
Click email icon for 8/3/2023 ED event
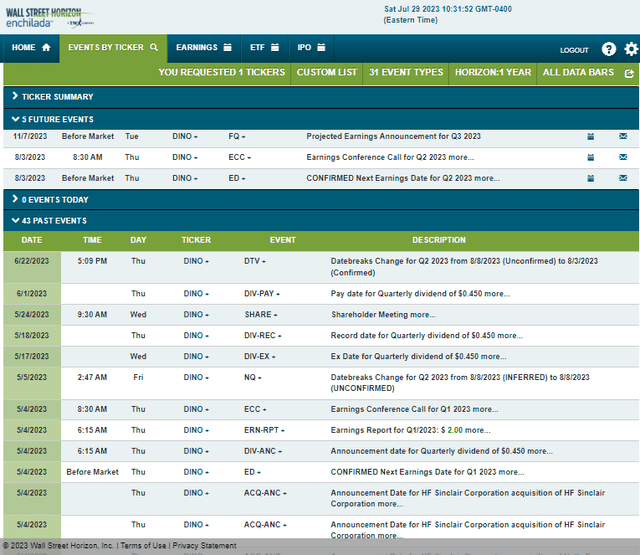coord(623,178)
